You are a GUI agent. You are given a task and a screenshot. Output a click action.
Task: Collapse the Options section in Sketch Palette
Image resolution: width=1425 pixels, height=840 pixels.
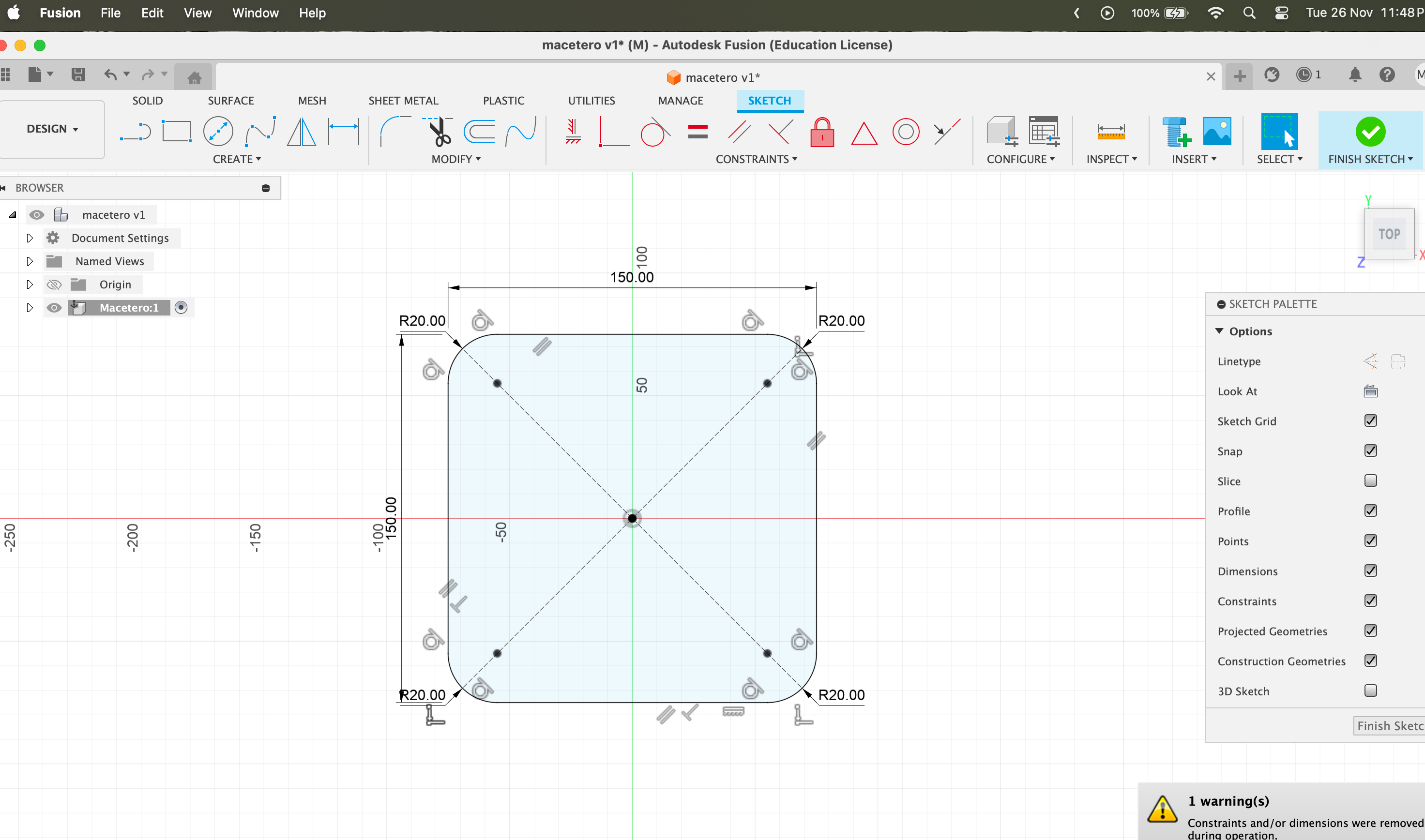click(x=1219, y=330)
